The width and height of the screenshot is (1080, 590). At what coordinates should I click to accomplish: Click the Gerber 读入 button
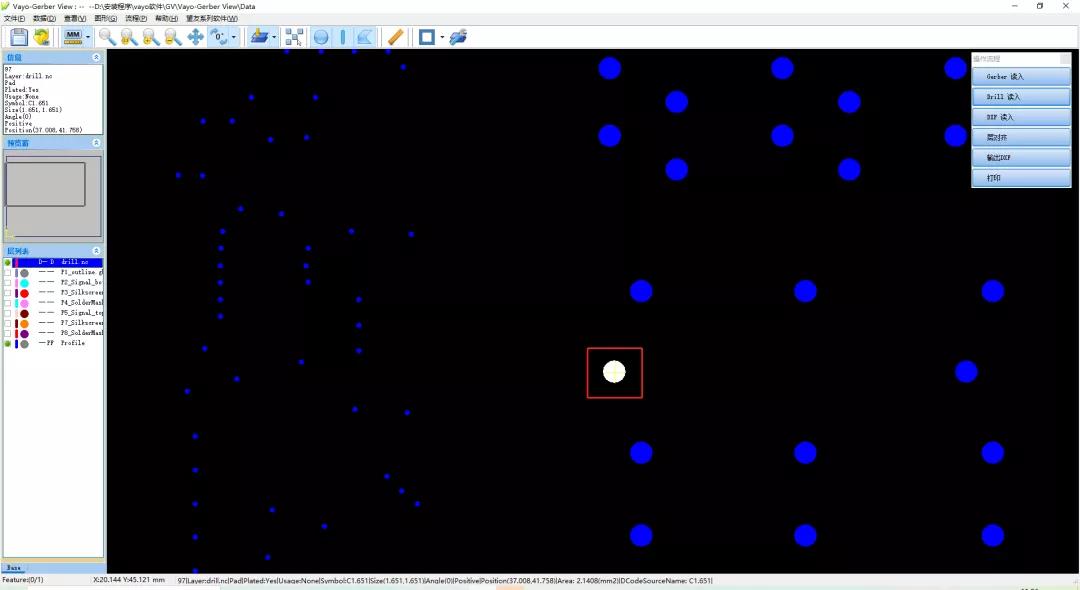pyautogui.click(x=1021, y=76)
